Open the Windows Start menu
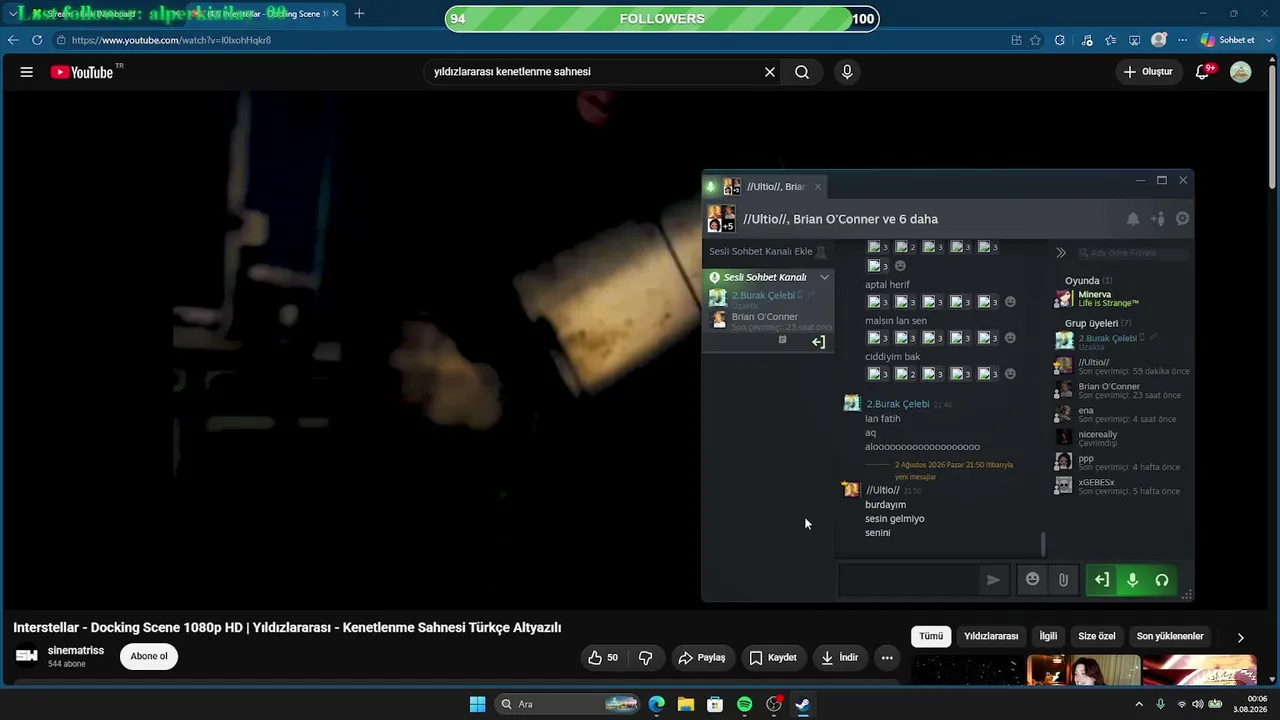The image size is (1280, 720). [x=478, y=704]
